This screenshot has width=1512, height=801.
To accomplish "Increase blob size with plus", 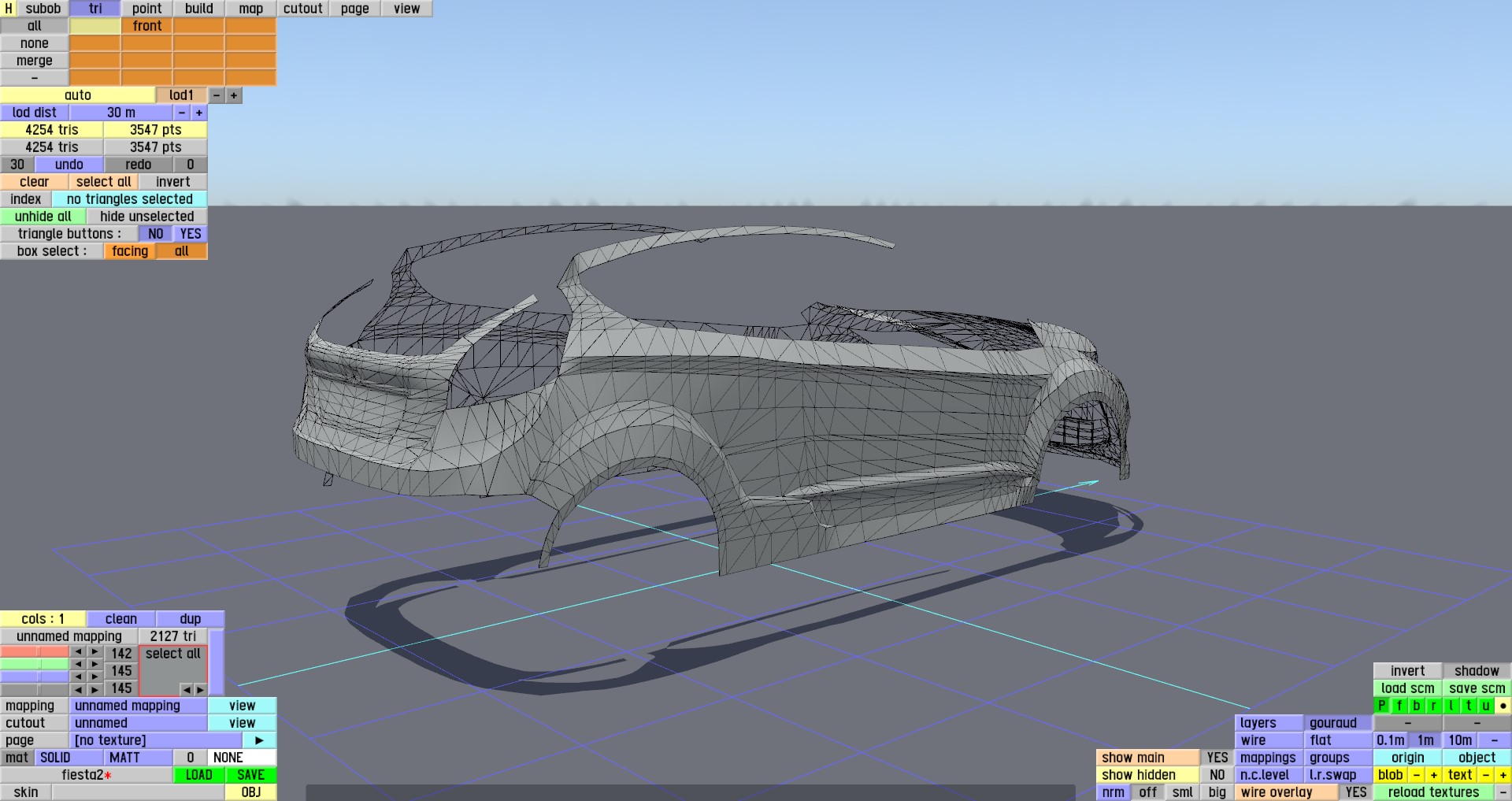I will click(1434, 775).
